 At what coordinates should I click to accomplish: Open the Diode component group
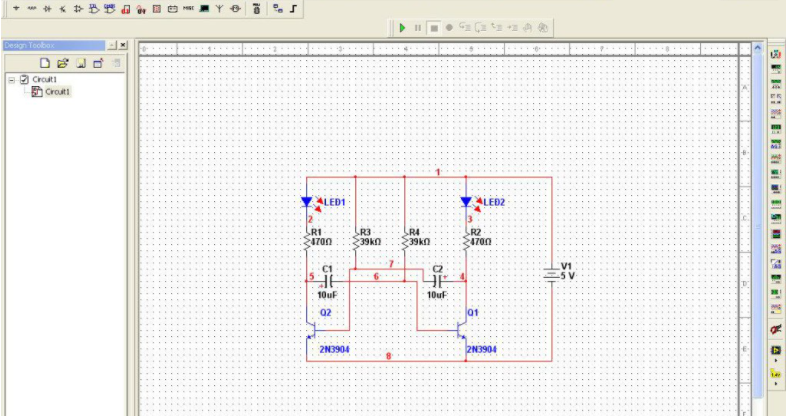coord(47,9)
